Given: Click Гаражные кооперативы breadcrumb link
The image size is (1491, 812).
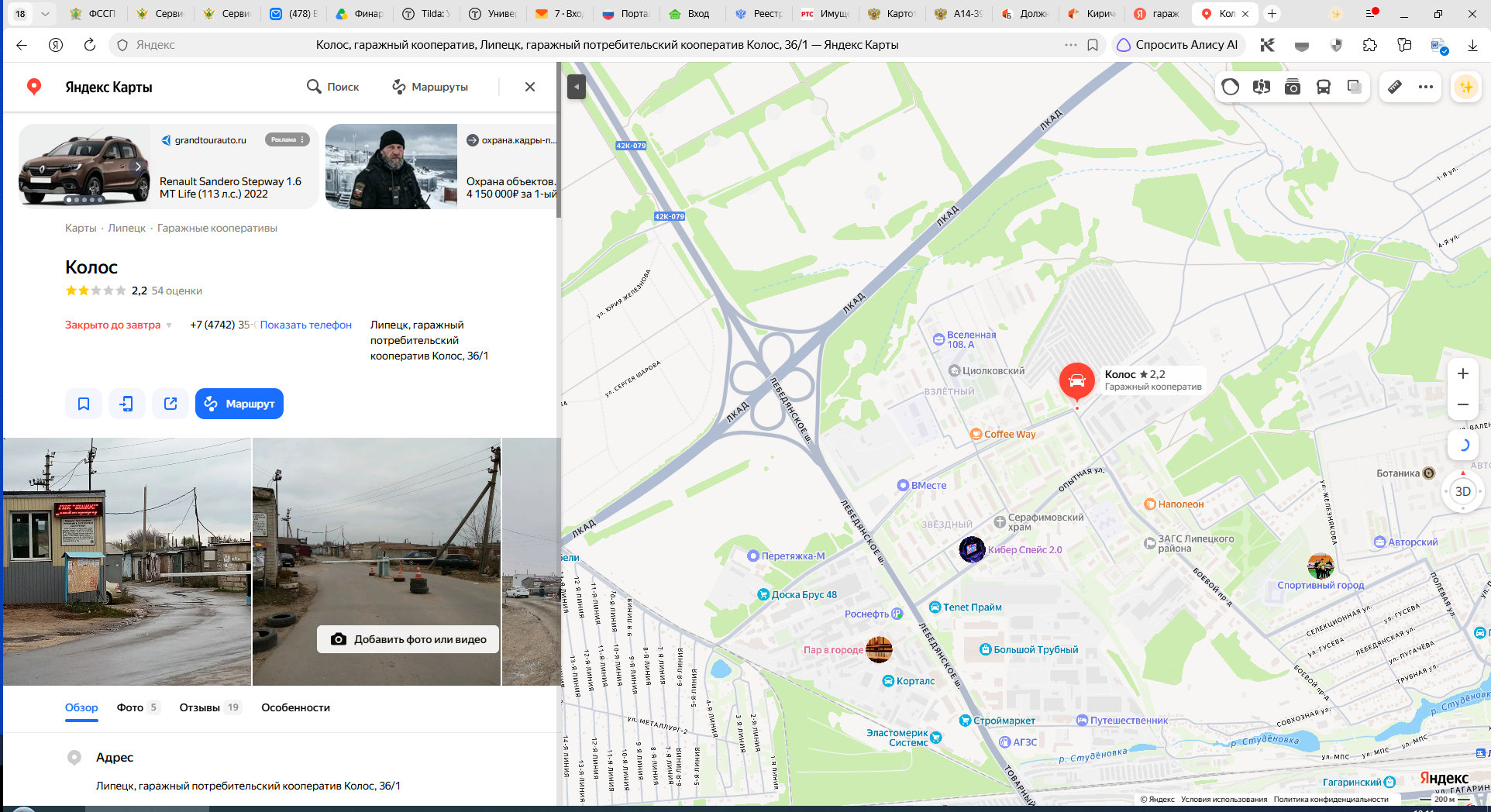Looking at the screenshot, I should (217, 228).
